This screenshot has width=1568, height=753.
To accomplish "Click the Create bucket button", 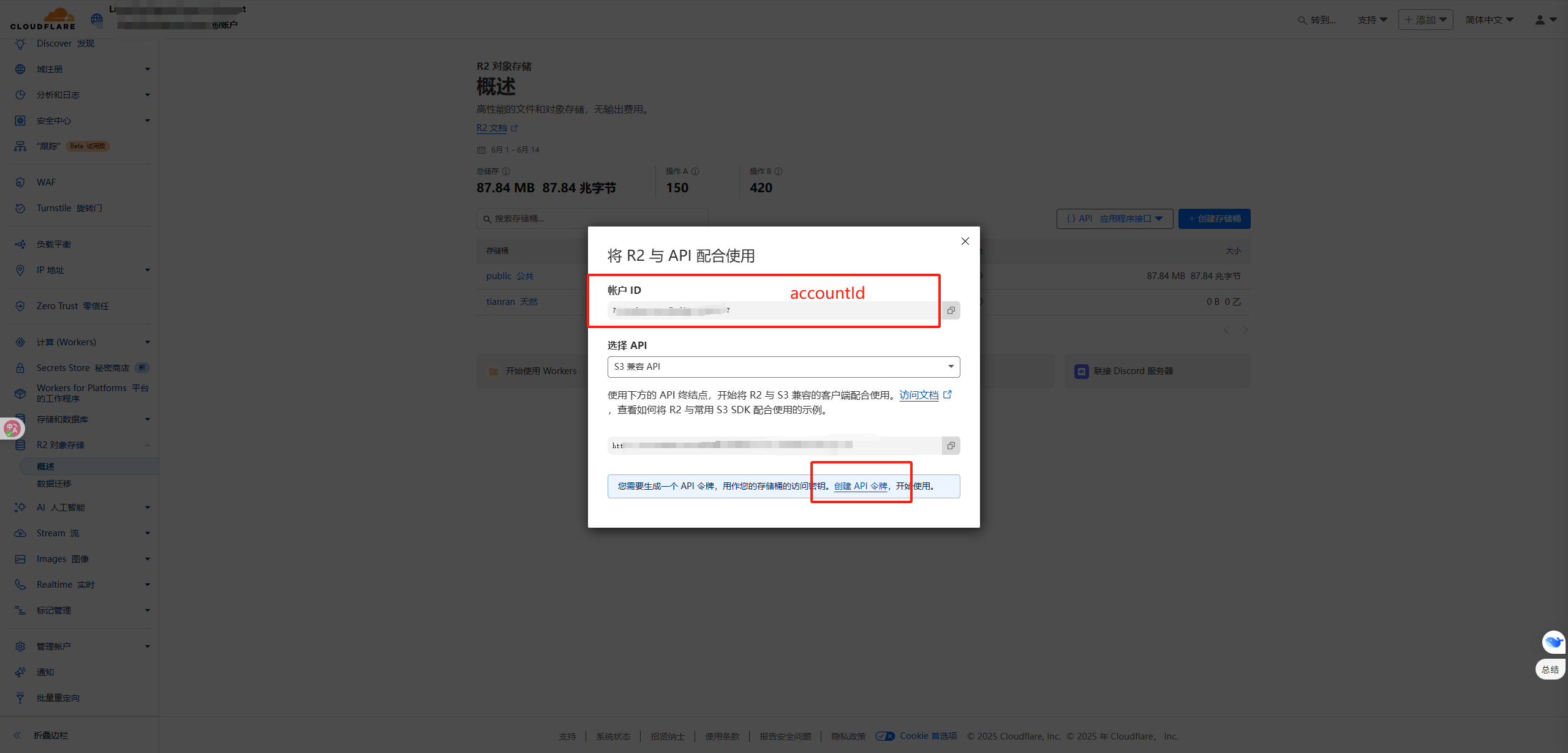I will pos(1214,219).
